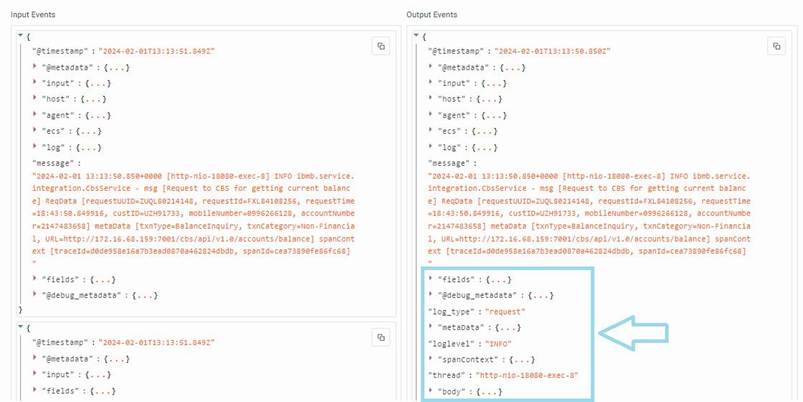Expand "spanContext" node in output event
This screenshot has width=803, height=402.
pos(431,358)
